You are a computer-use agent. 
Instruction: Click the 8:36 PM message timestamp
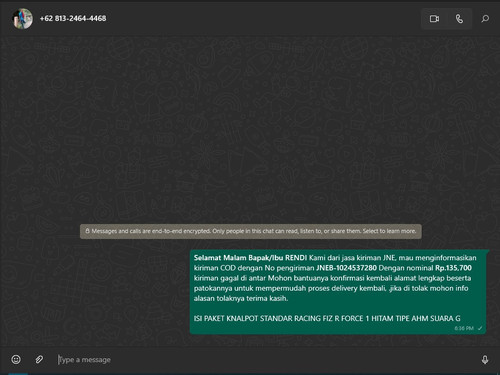(464, 328)
